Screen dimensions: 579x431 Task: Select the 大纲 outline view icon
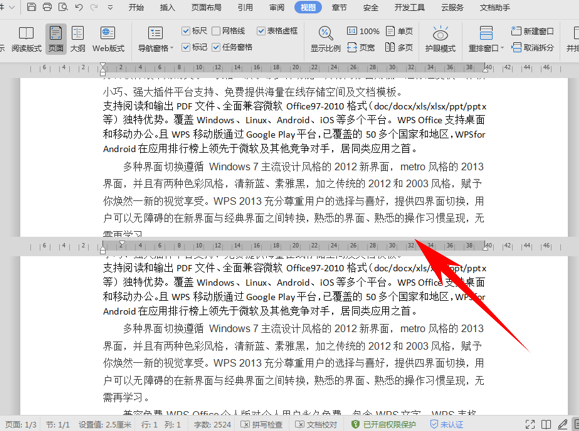[x=78, y=39]
